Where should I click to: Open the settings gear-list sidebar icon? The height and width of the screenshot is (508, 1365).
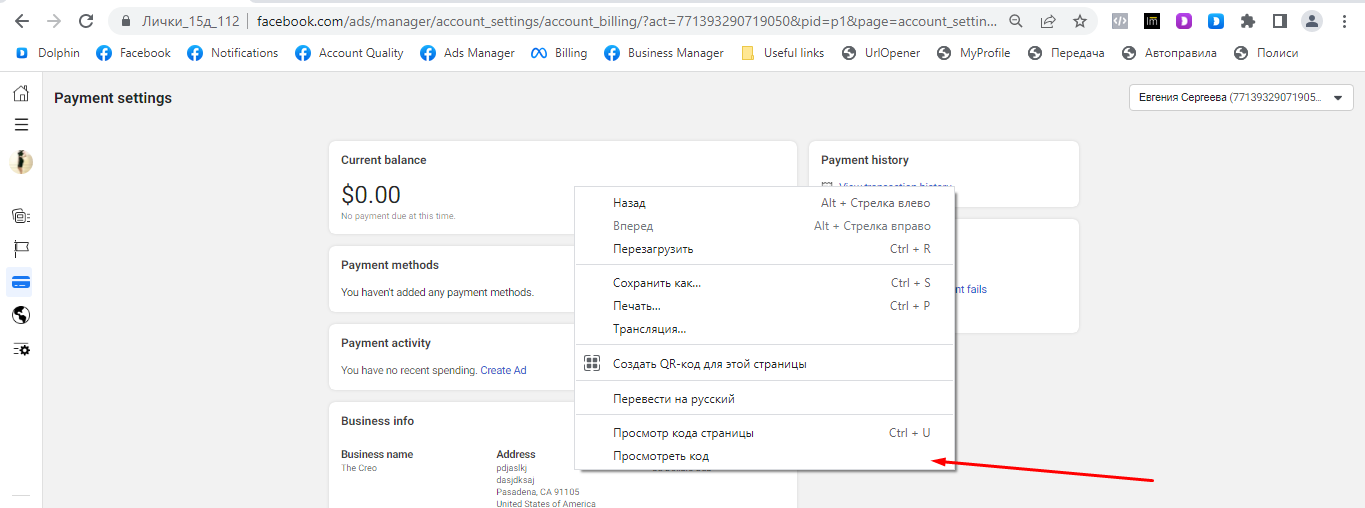click(20, 349)
